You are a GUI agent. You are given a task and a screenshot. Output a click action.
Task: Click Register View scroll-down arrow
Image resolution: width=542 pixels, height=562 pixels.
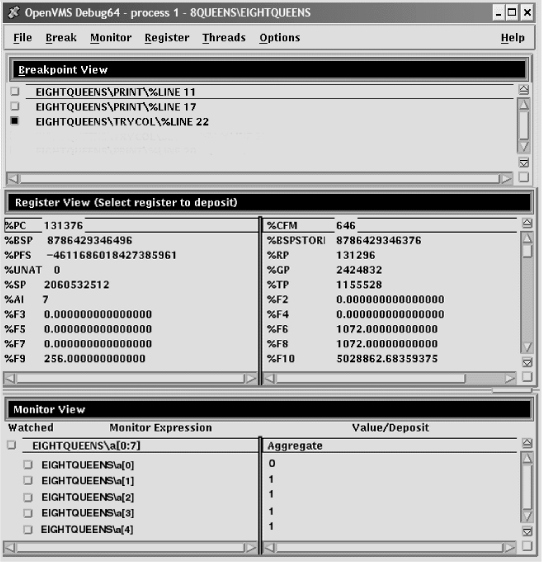(527, 347)
